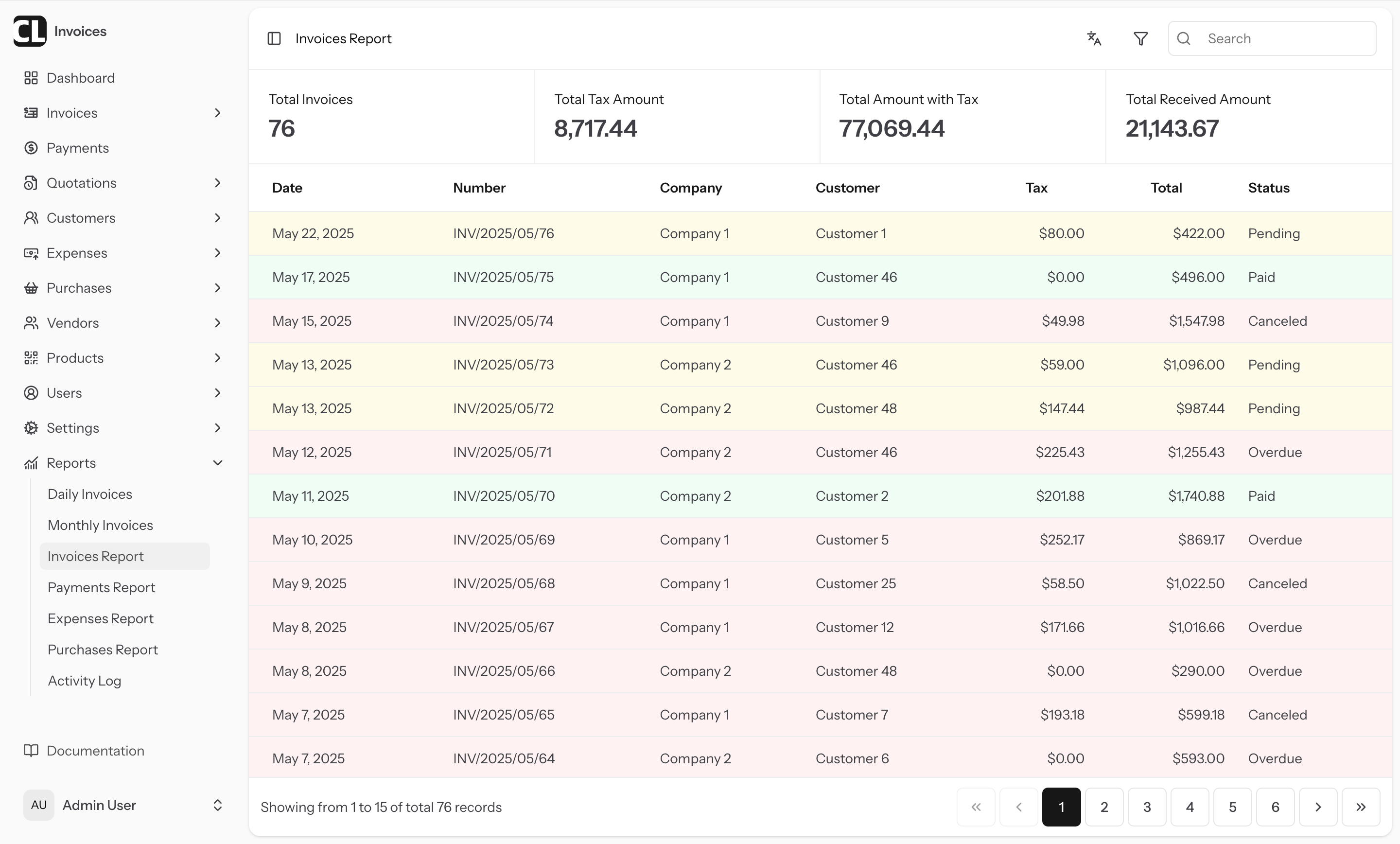This screenshot has height=844, width=1400.
Task: Focus the Search input field
Action: pyautogui.click(x=1272, y=38)
